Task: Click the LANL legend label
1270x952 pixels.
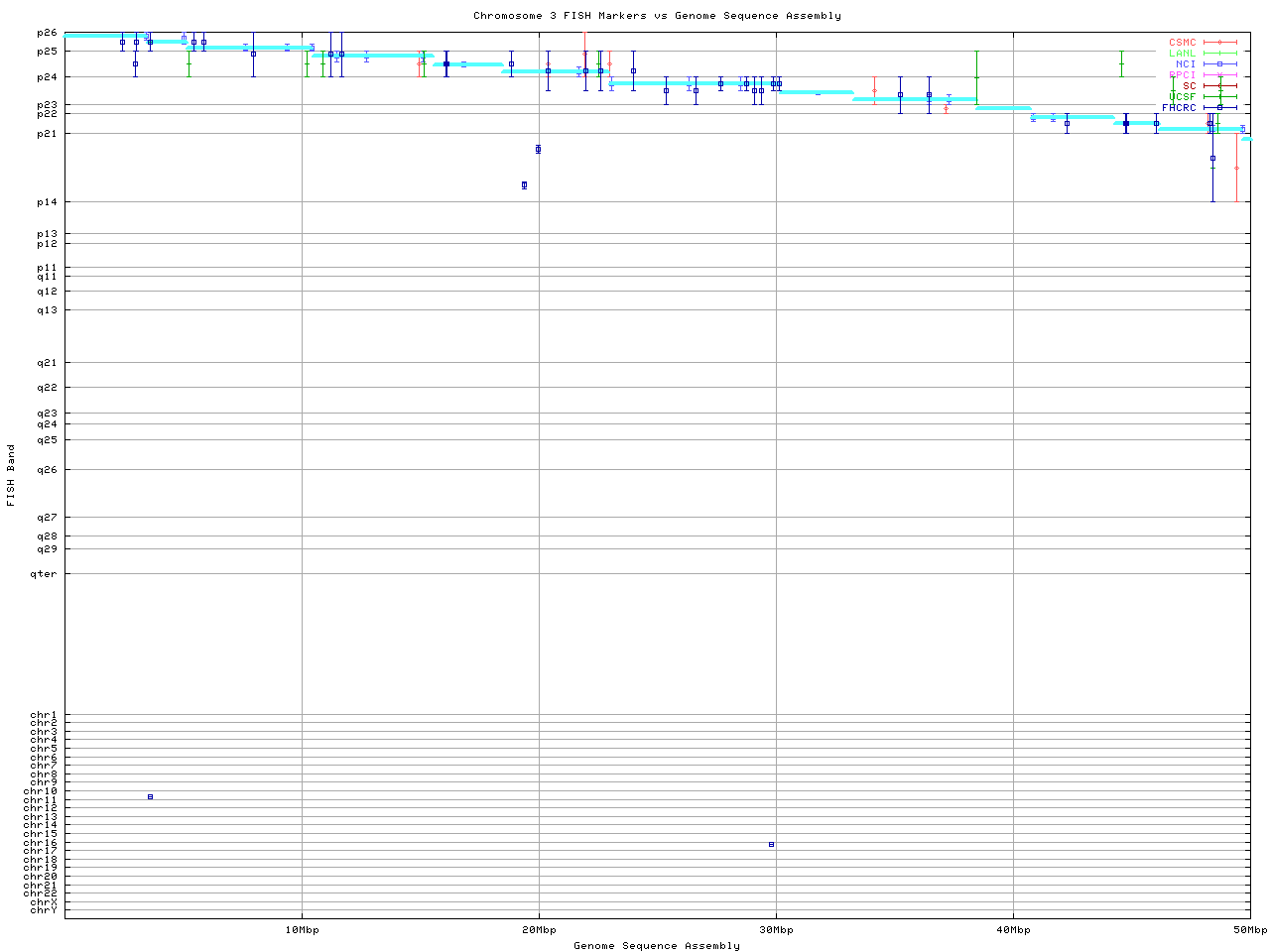Action: [x=1182, y=54]
